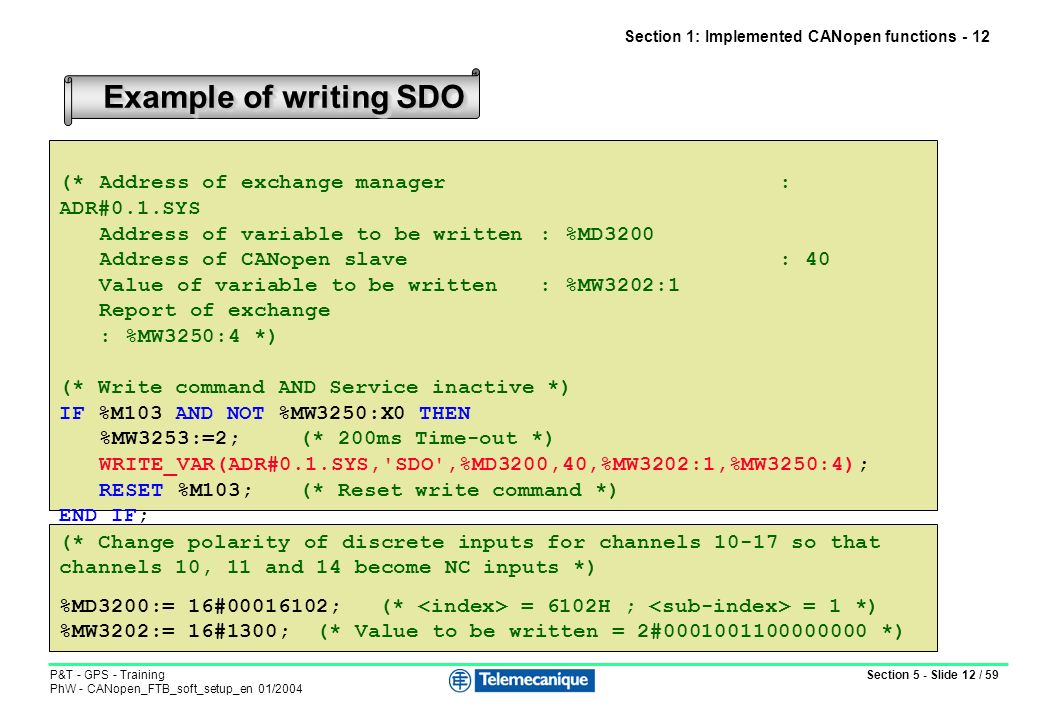Click the 'Section 1: Implemented CANopen functions - 12' header
The image size is (1040, 720).
pos(807,36)
